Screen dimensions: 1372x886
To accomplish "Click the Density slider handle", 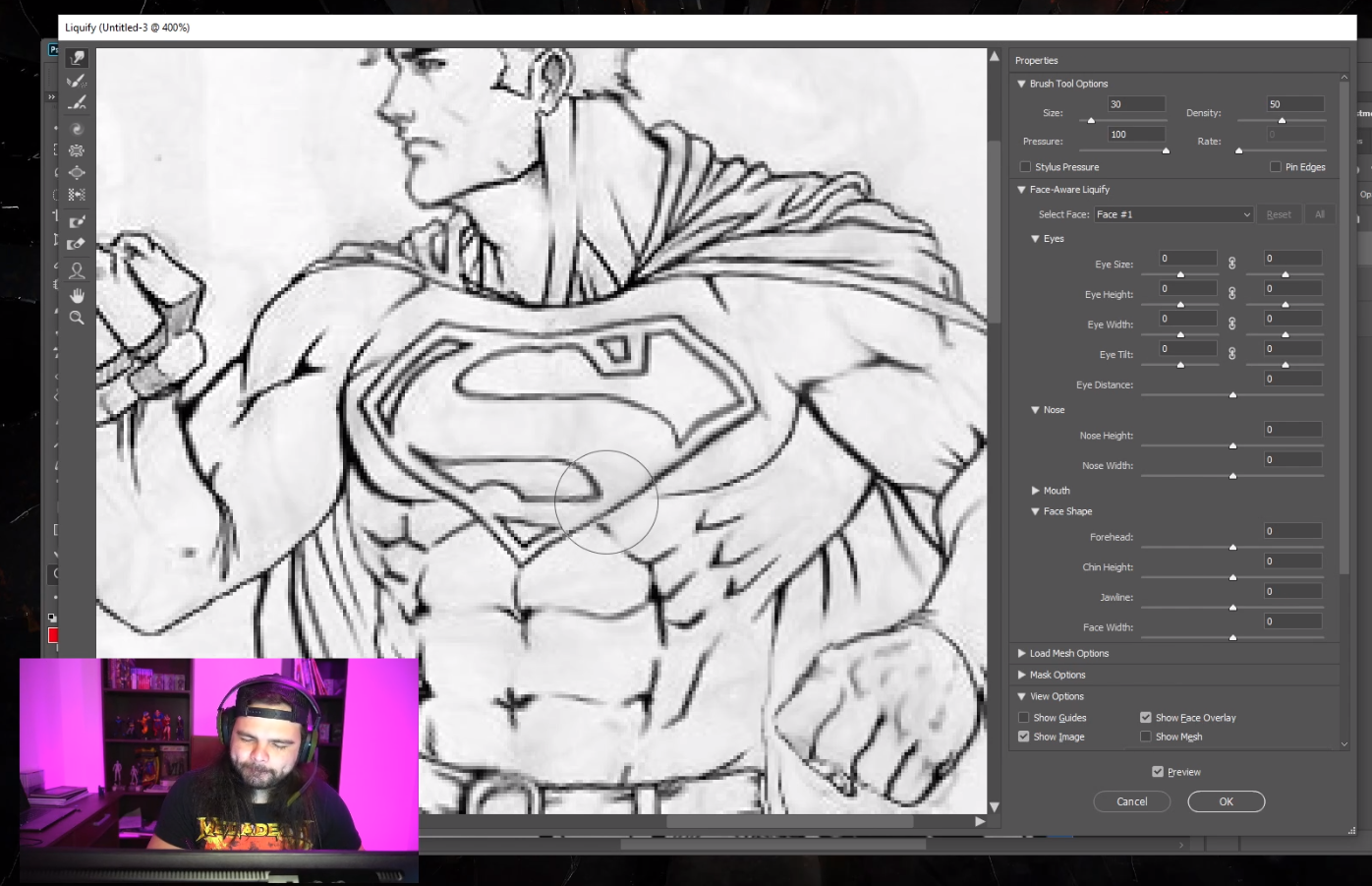I will pyautogui.click(x=1282, y=121).
